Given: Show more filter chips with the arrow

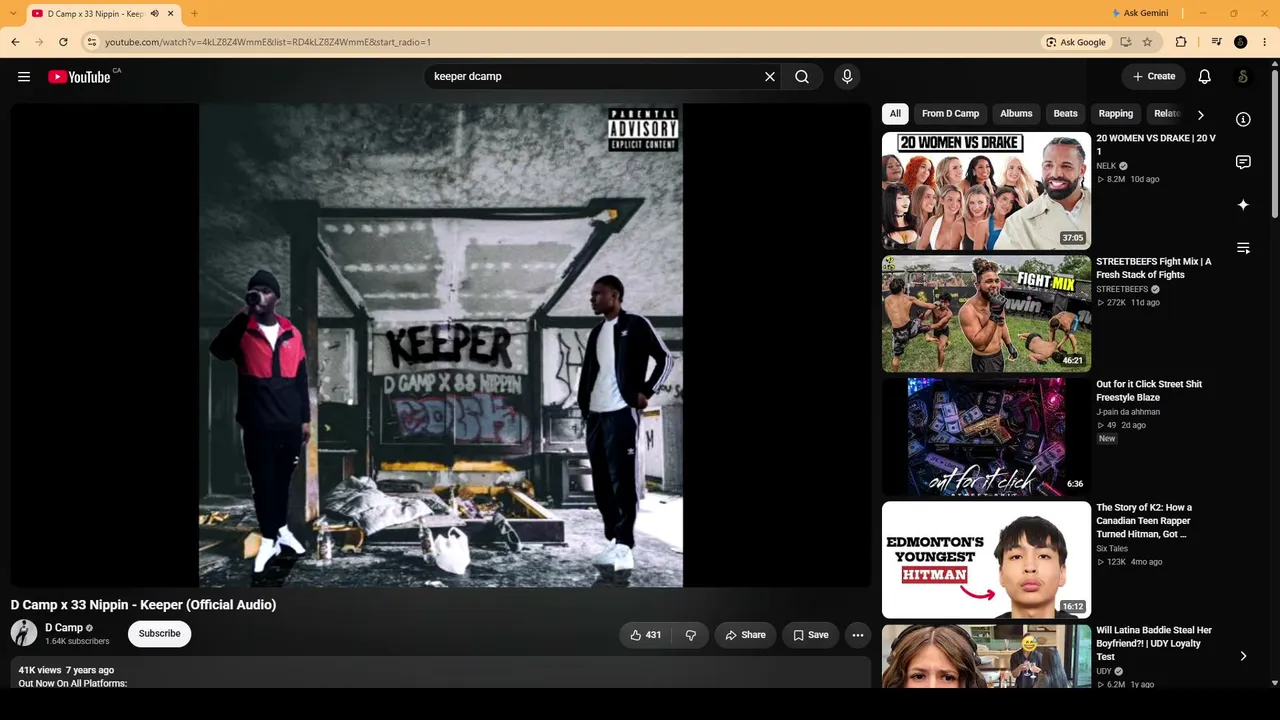Looking at the screenshot, I should point(1200,115).
